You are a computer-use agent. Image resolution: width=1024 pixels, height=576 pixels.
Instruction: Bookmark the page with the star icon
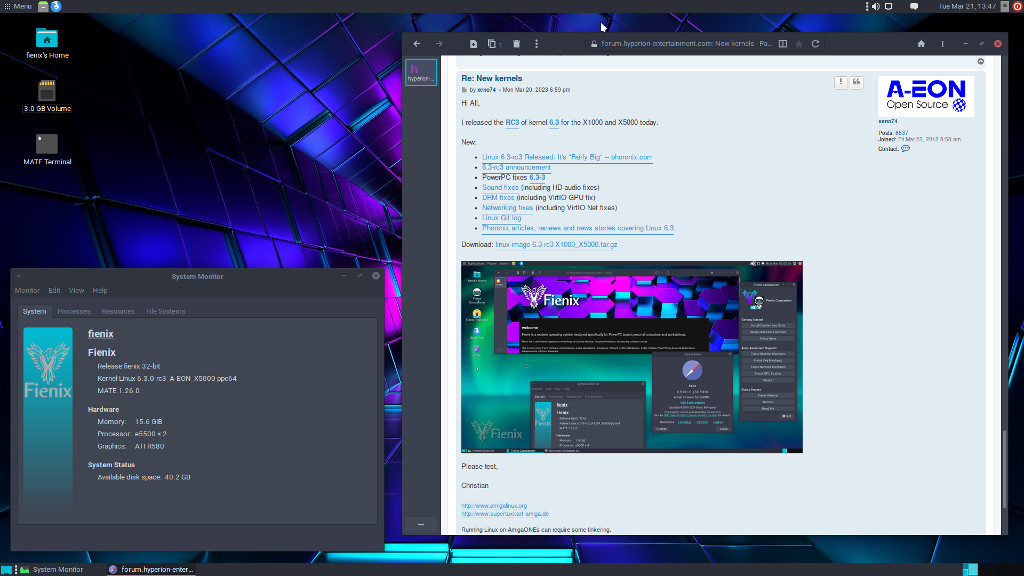[799, 44]
